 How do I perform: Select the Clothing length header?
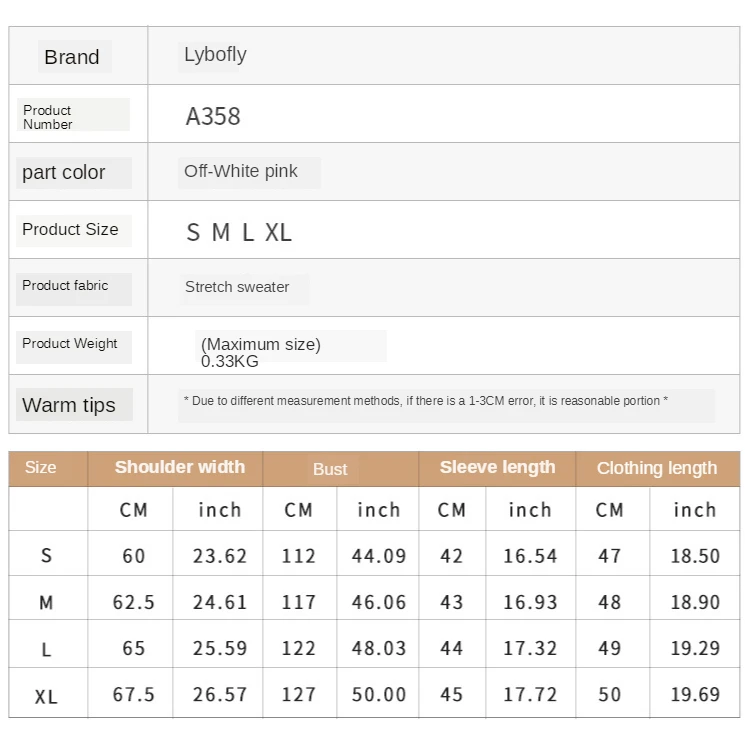coord(657,468)
